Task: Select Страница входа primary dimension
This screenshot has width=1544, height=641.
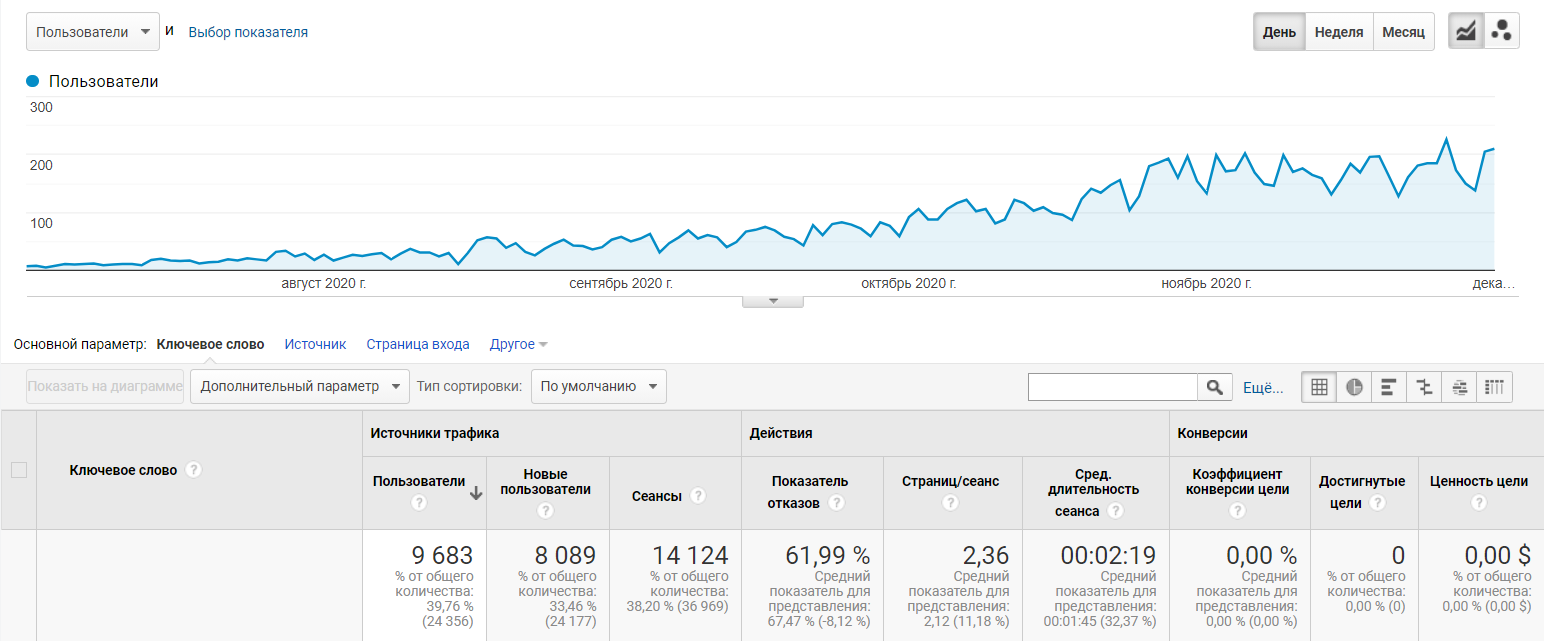Action: point(418,344)
